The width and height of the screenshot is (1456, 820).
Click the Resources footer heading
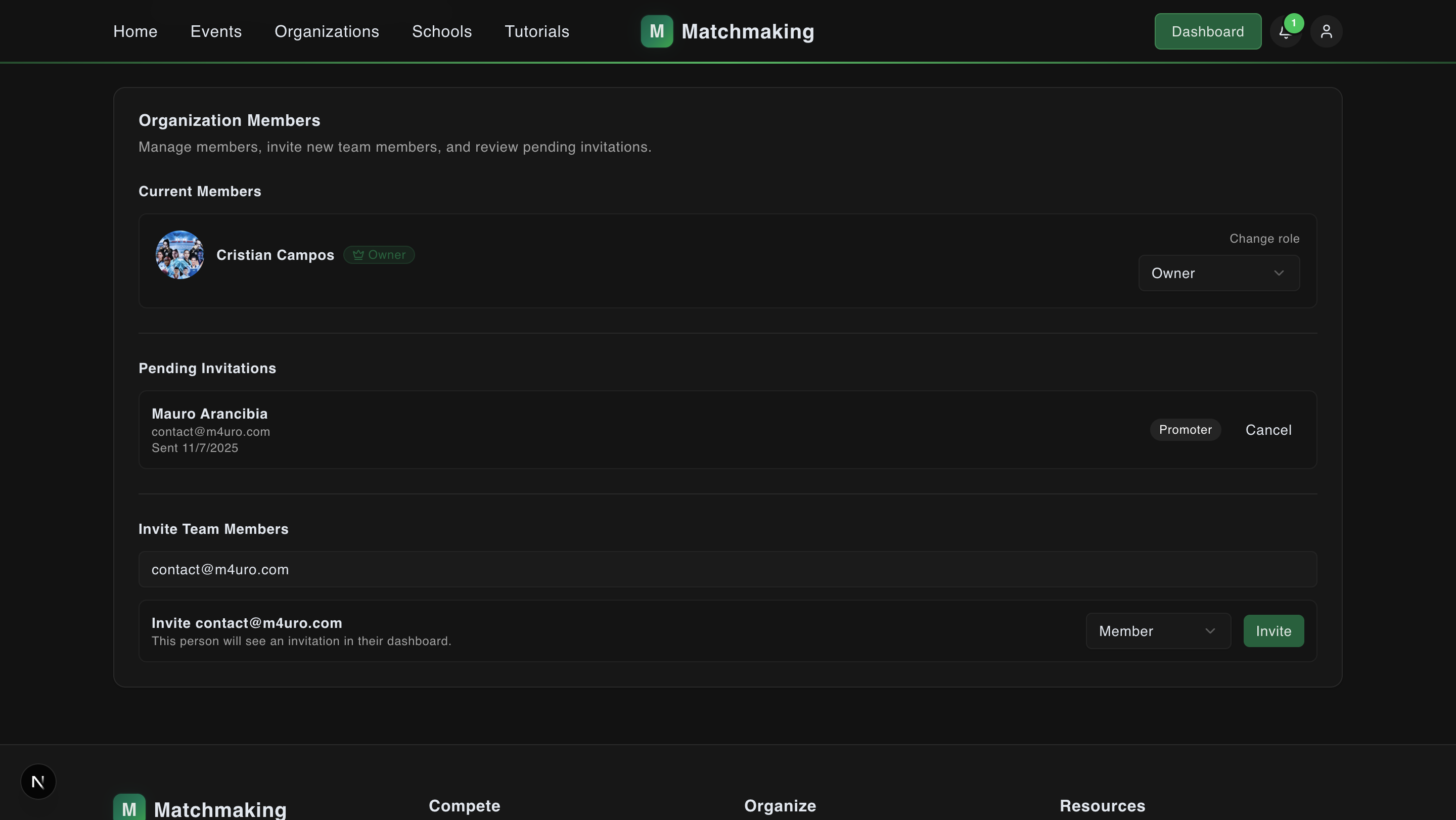point(1102,806)
